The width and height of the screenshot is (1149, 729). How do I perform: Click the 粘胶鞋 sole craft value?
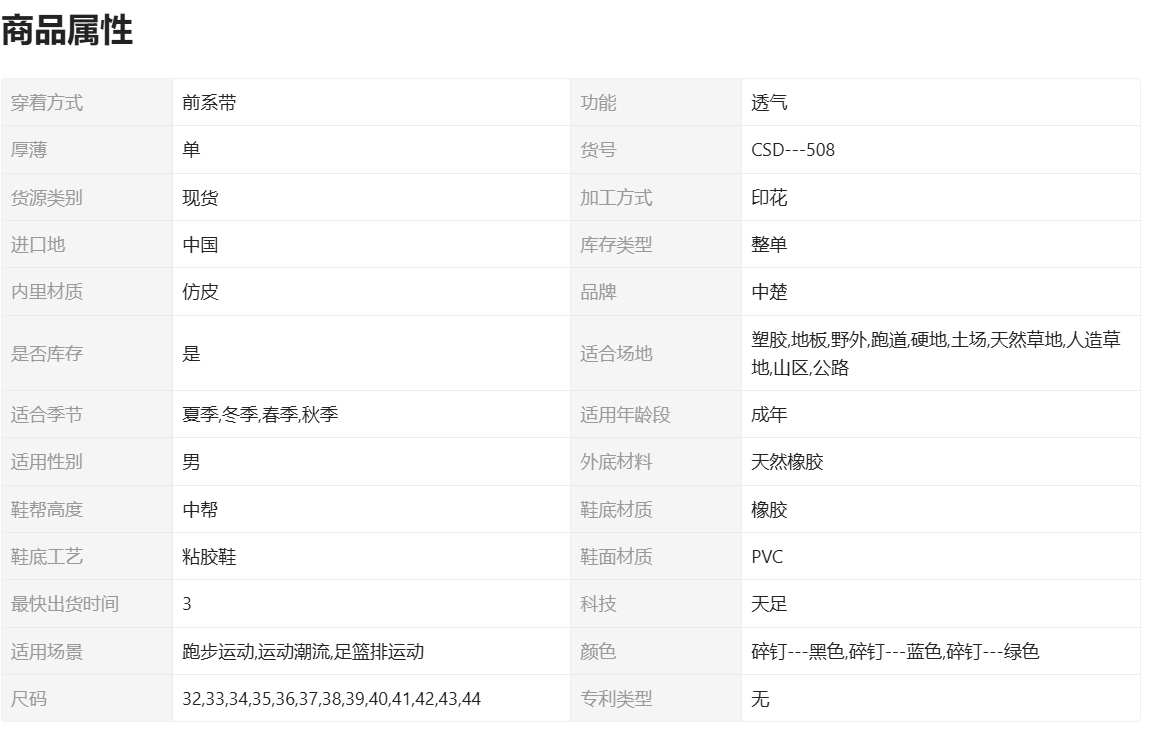(209, 557)
